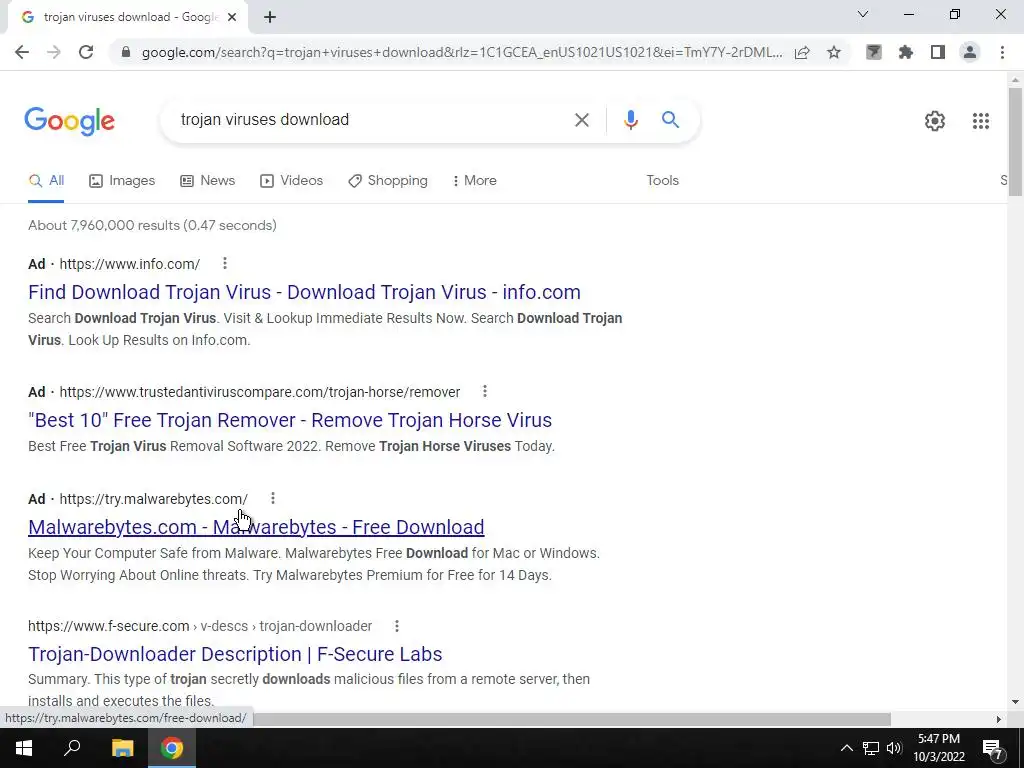The image size is (1024, 768).
Task: Click the Google logo
Action: (x=70, y=121)
